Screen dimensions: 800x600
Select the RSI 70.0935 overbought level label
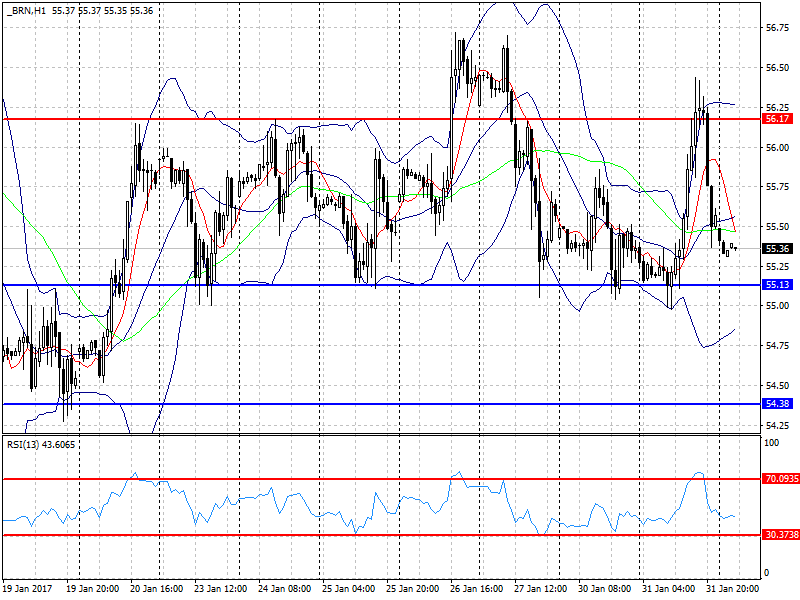point(781,479)
